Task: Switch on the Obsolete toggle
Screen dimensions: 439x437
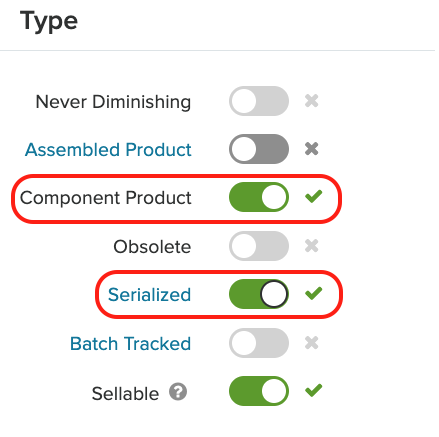Action: click(x=259, y=246)
